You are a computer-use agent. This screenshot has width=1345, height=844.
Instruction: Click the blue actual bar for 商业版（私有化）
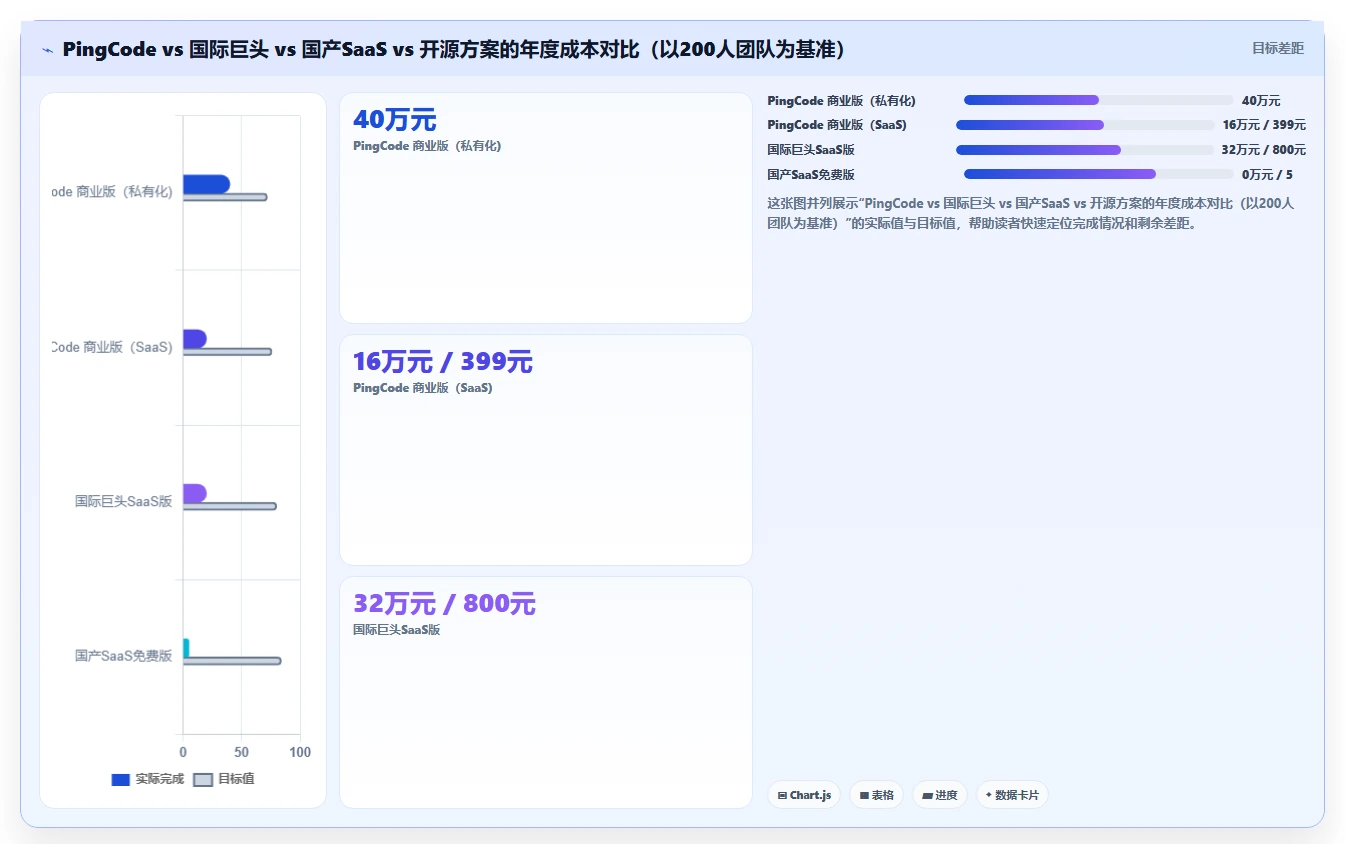pos(206,184)
